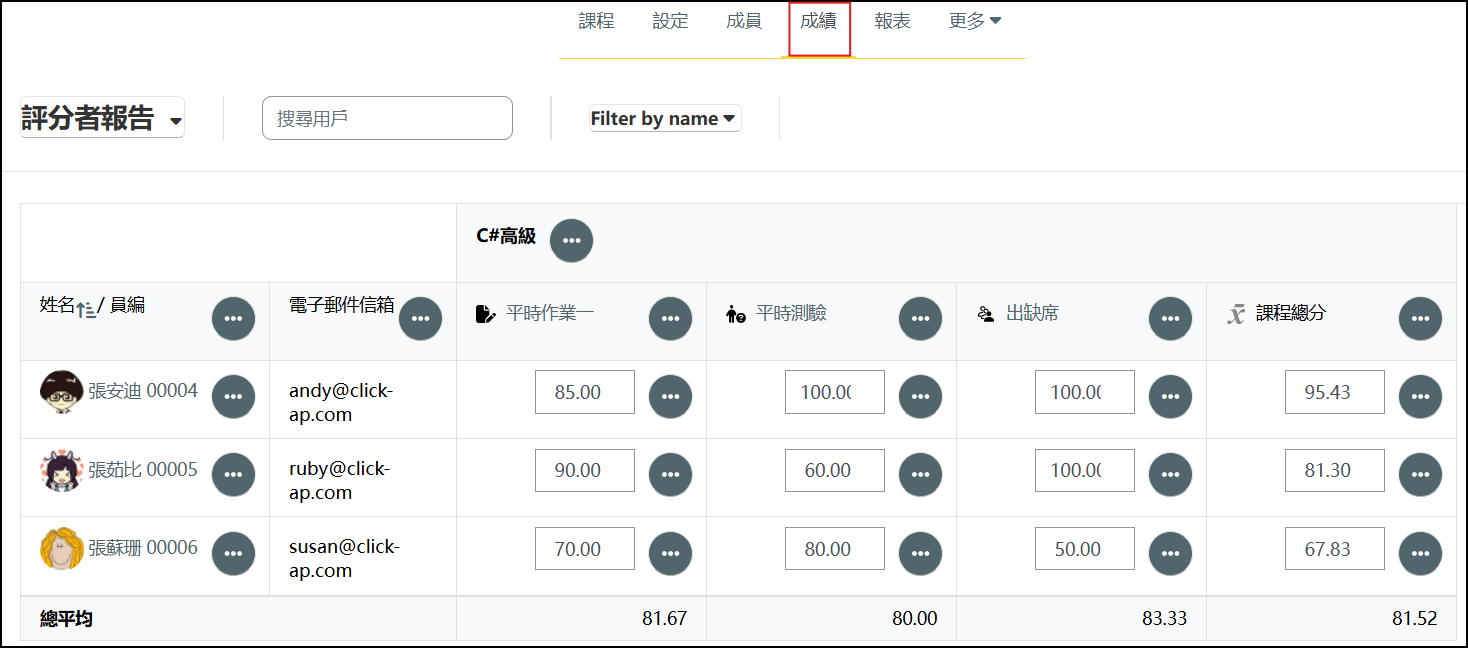Open 張安迪 00004 student link
The height and width of the screenshot is (648, 1468).
[143, 391]
